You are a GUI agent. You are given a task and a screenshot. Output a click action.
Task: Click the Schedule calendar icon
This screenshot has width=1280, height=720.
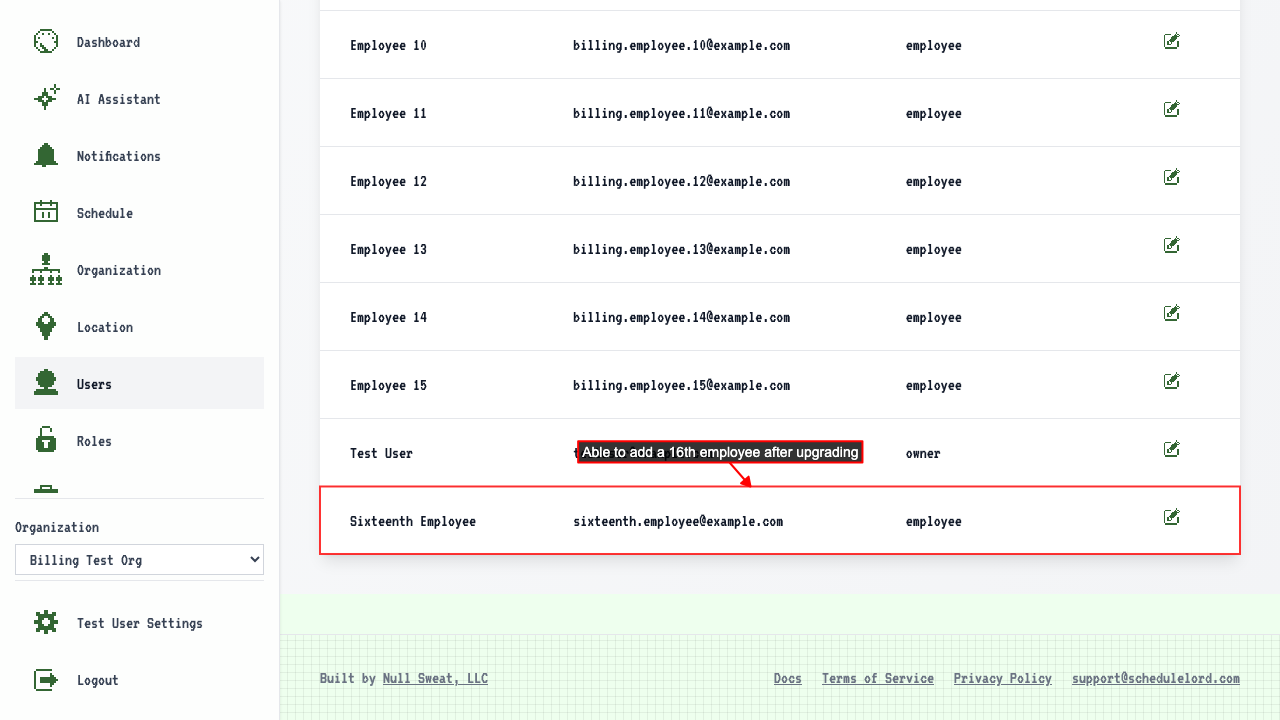46,213
